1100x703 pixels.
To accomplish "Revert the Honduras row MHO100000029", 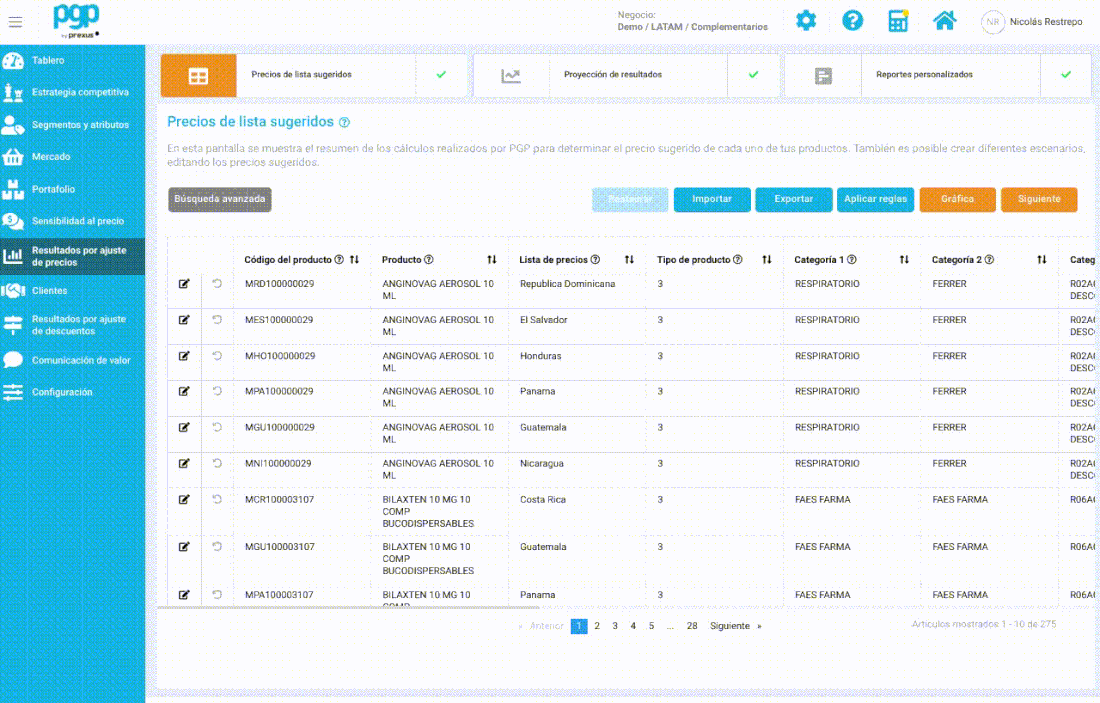I will pyautogui.click(x=217, y=356).
